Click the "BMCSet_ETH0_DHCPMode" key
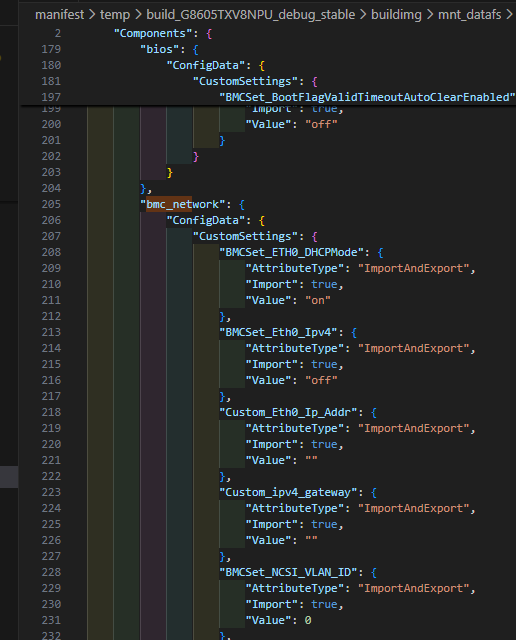The image size is (516, 640). tap(291, 252)
